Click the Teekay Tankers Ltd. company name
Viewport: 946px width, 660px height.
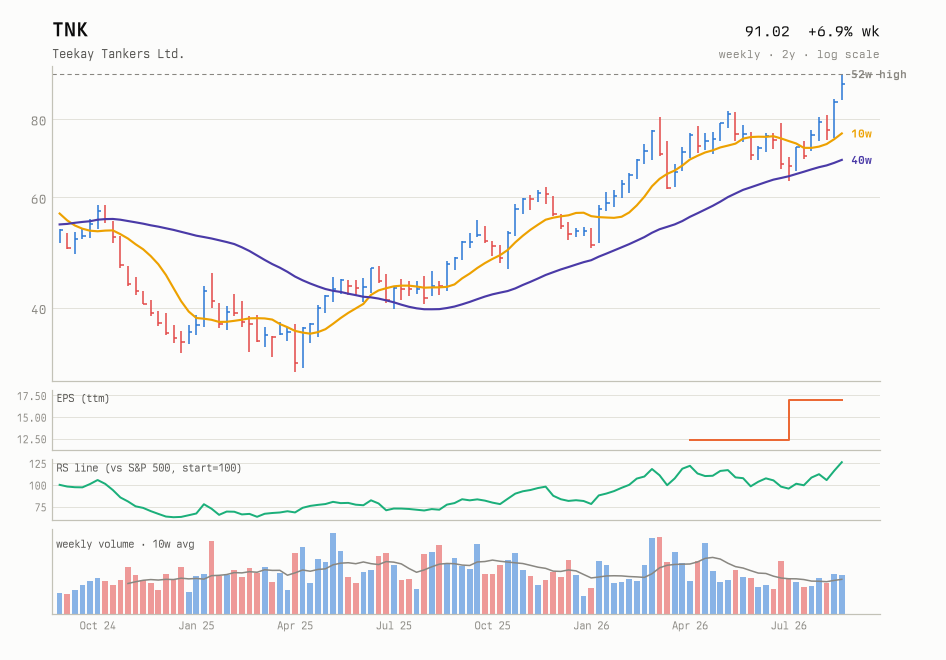118,54
